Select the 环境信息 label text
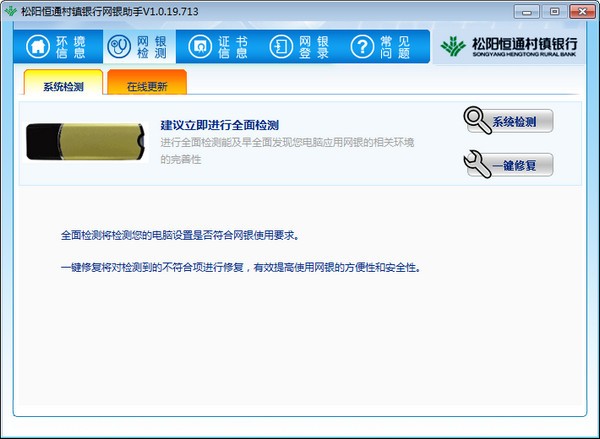Image resolution: width=600 pixels, height=439 pixels. coord(71,47)
